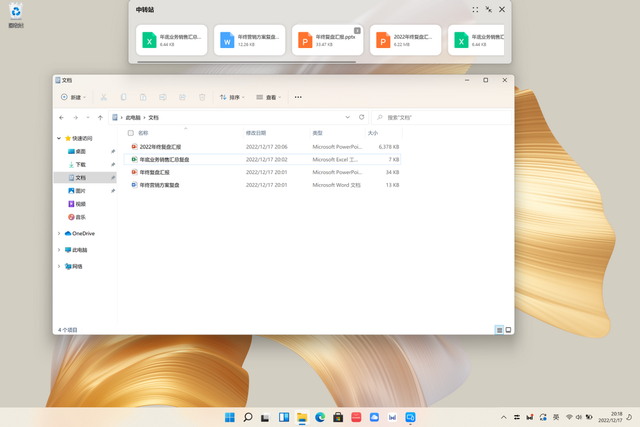Expand the 中转站 panel with the four-dot icon
The width and height of the screenshot is (640, 427).
475,9
